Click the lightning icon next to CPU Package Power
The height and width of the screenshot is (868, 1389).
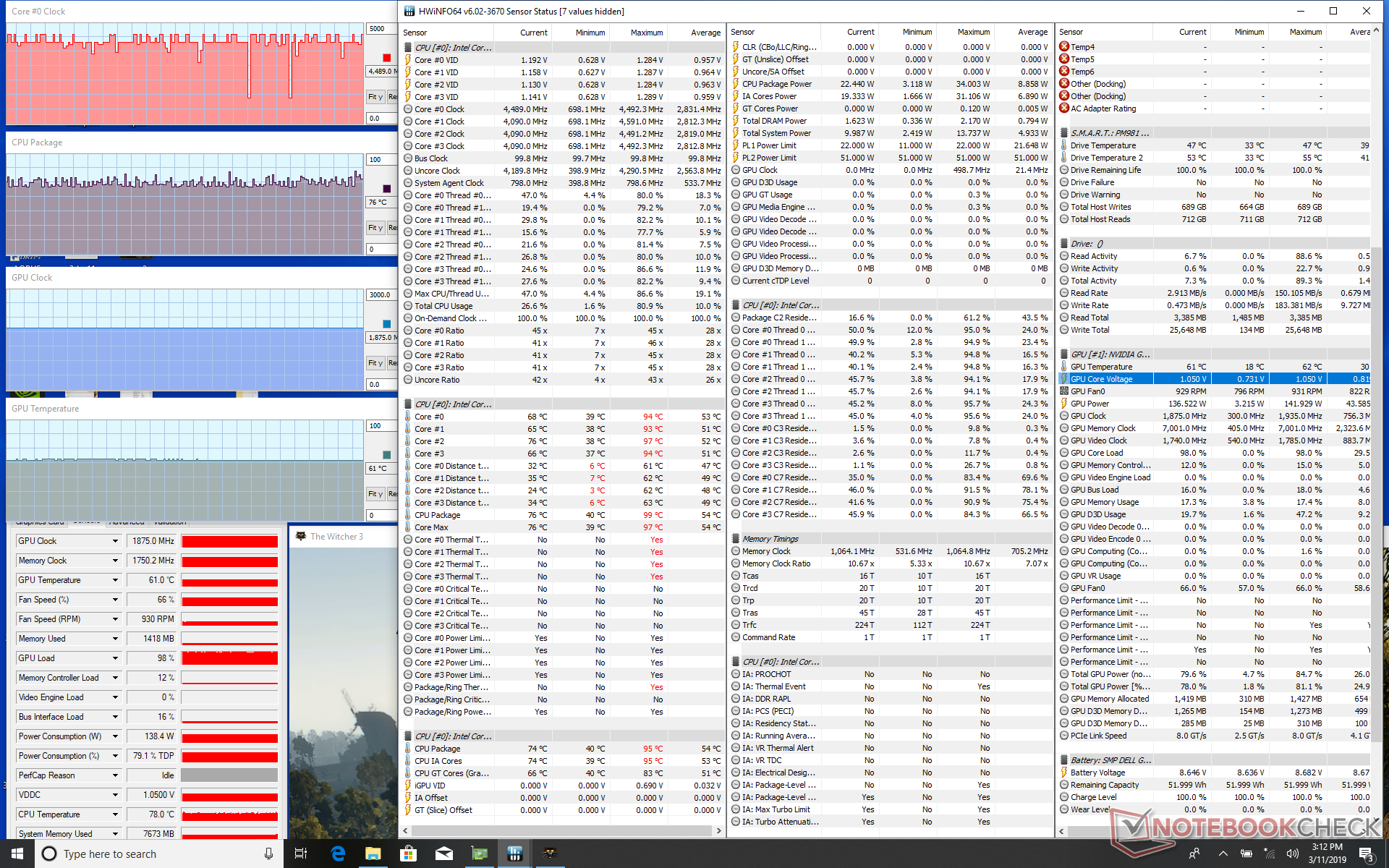[x=736, y=84]
